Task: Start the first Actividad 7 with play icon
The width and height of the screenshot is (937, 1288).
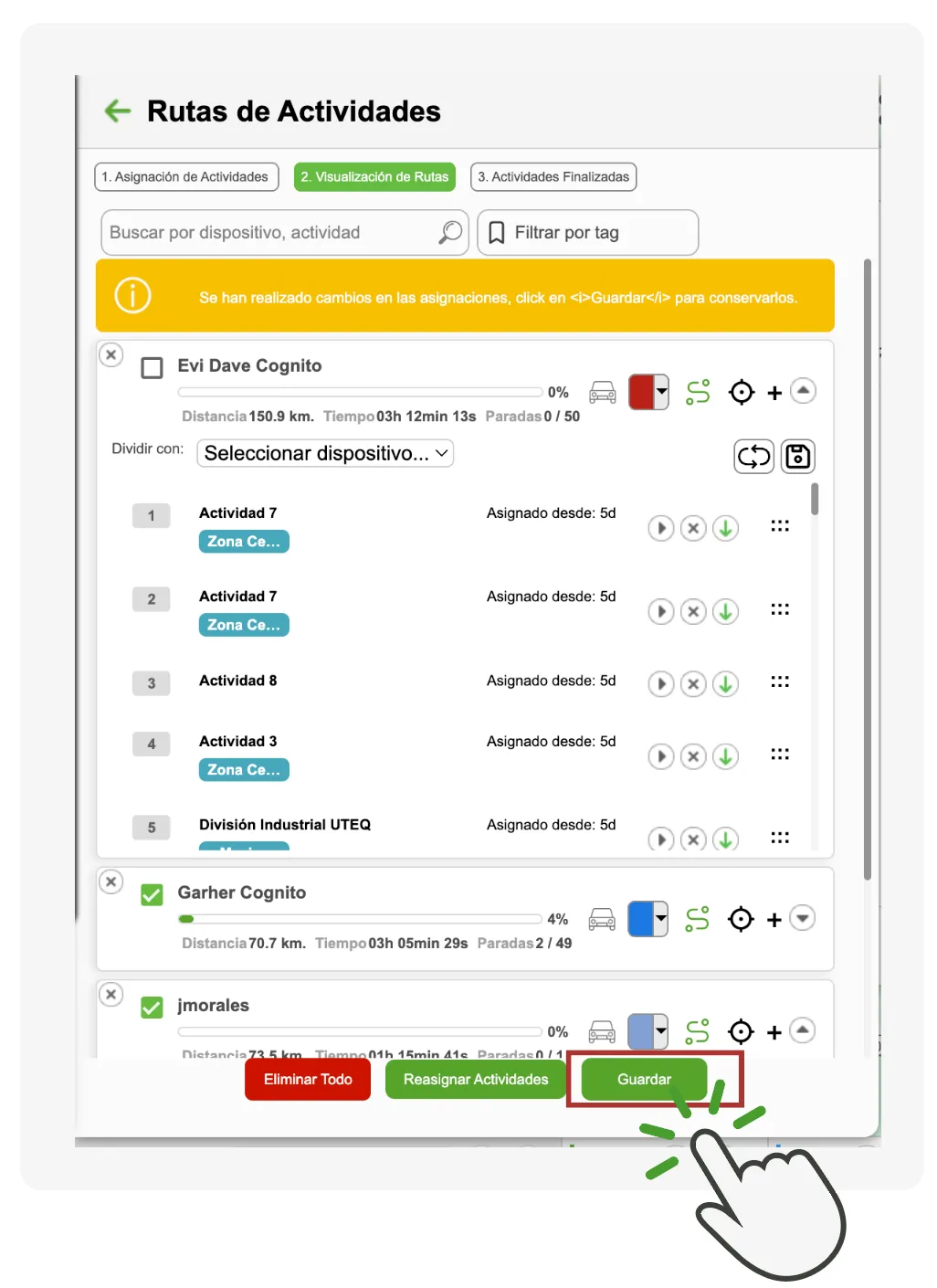Action: pyautogui.click(x=661, y=528)
